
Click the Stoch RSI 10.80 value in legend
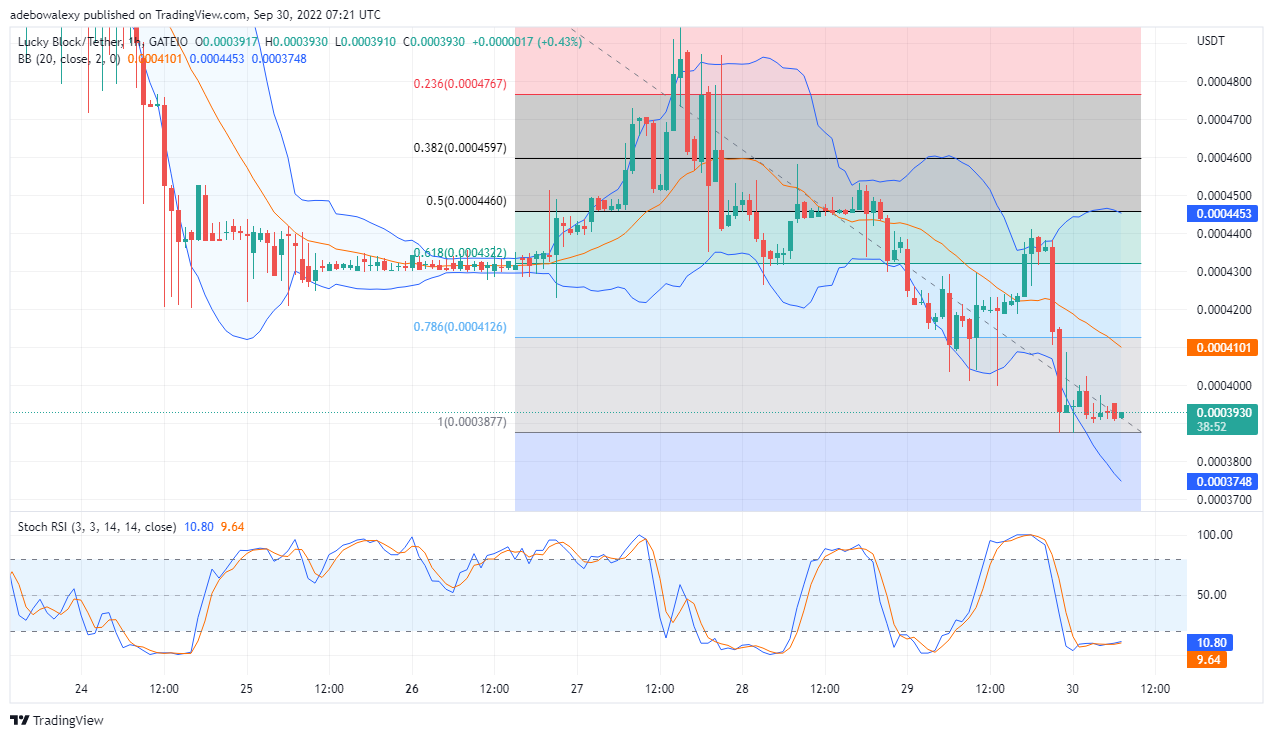pyautogui.click(x=200, y=527)
